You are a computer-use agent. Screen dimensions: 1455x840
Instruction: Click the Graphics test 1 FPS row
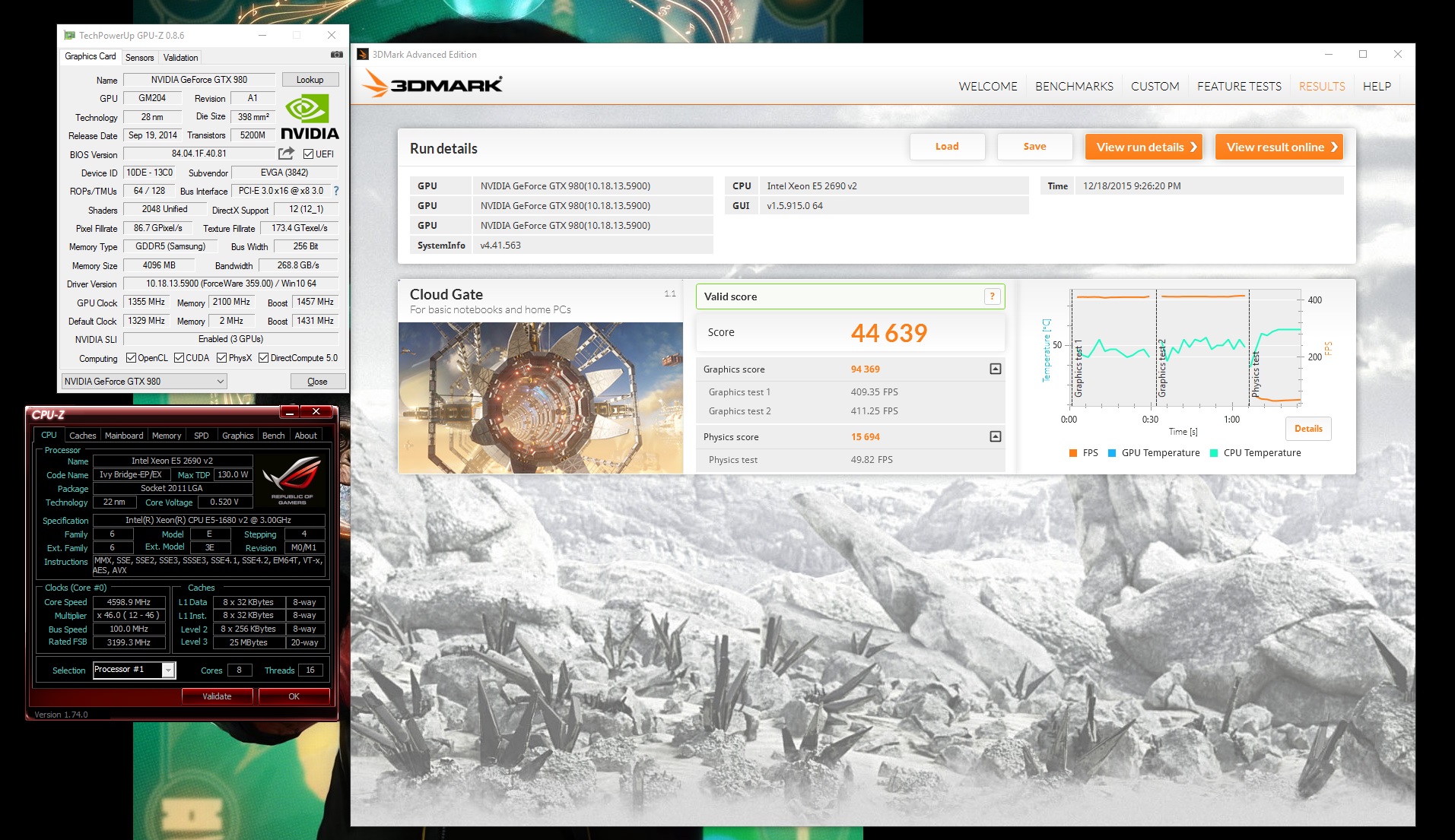pos(850,392)
